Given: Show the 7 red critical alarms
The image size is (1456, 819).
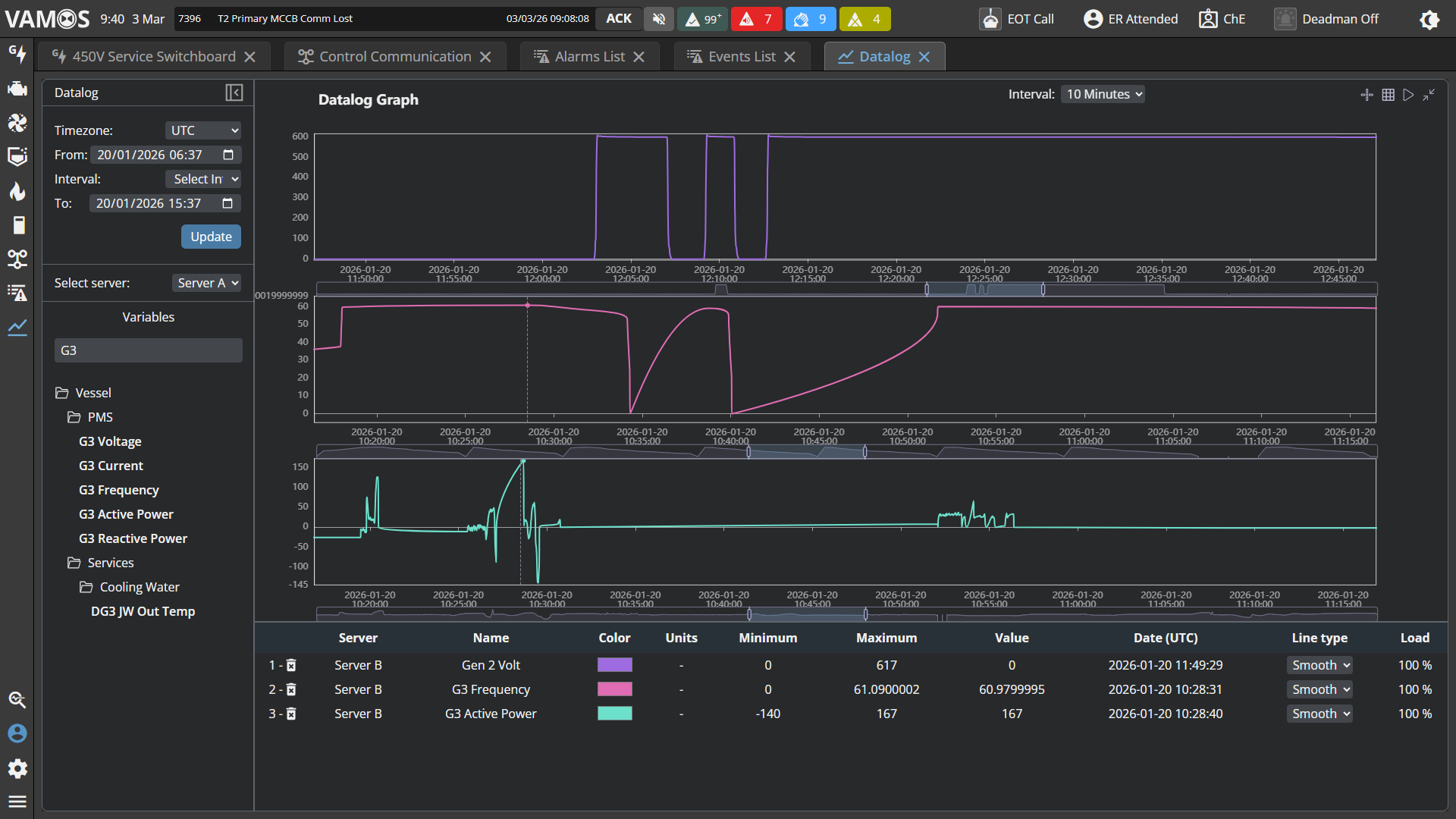Looking at the screenshot, I should [756, 19].
